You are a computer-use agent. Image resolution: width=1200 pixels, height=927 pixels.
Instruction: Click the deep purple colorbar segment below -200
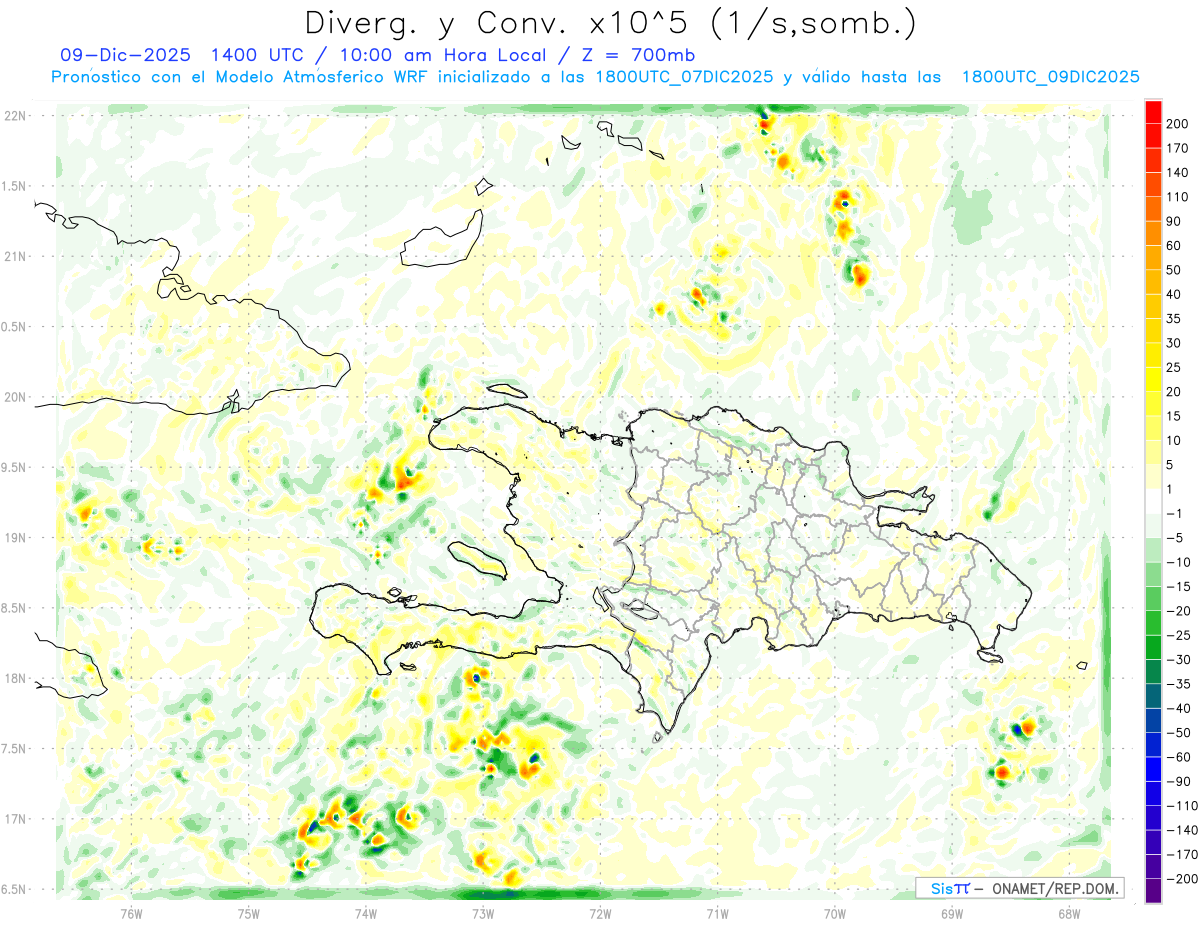tap(1153, 891)
